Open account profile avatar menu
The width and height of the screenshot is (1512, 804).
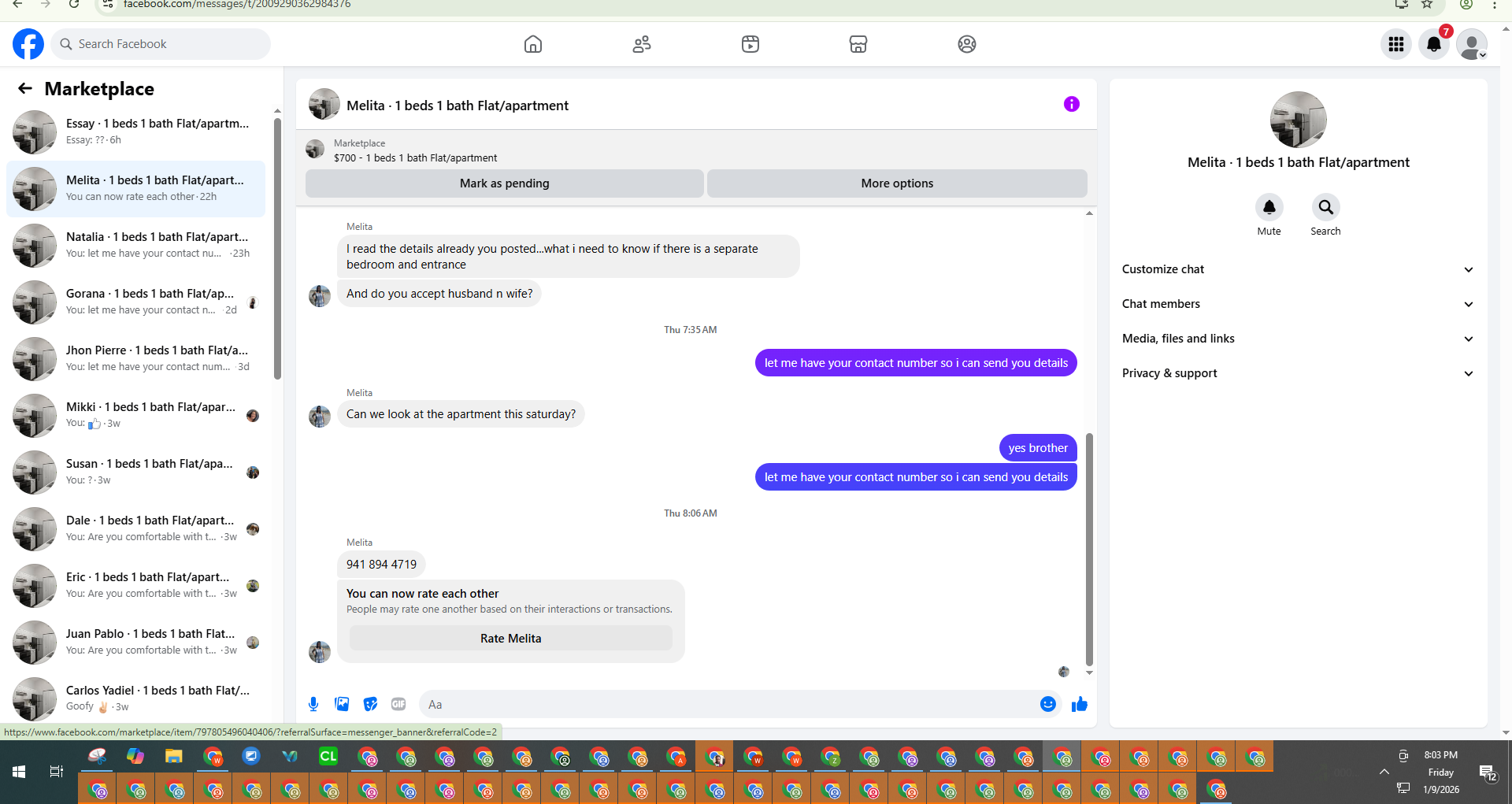pos(1471,44)
